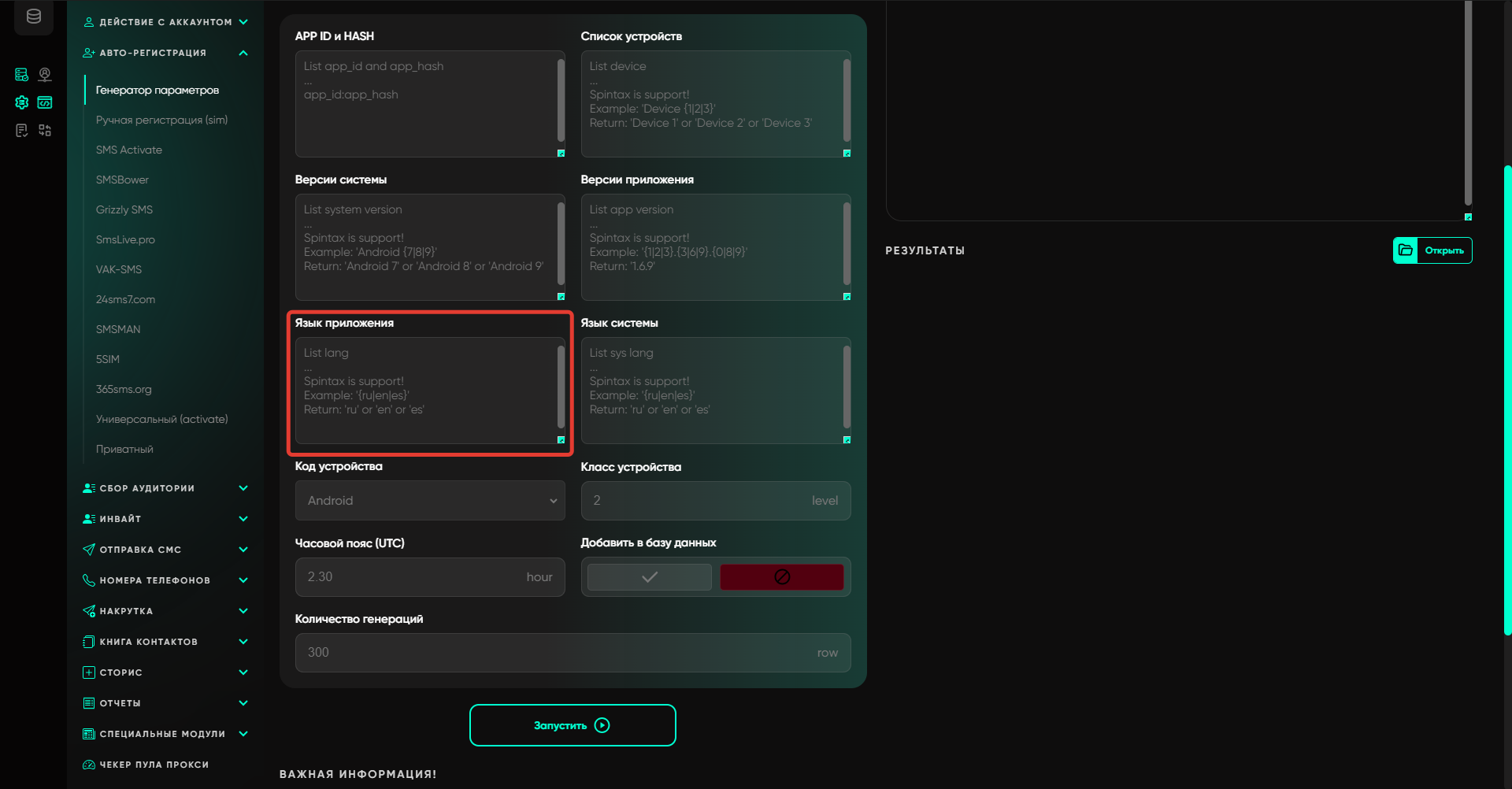Image resolution: width=1512 pixels, height=789 pixels.
Task: Open ЧЕКЕР ПУЛА ПРОКСИ link
Action: [x=154, y=765]
